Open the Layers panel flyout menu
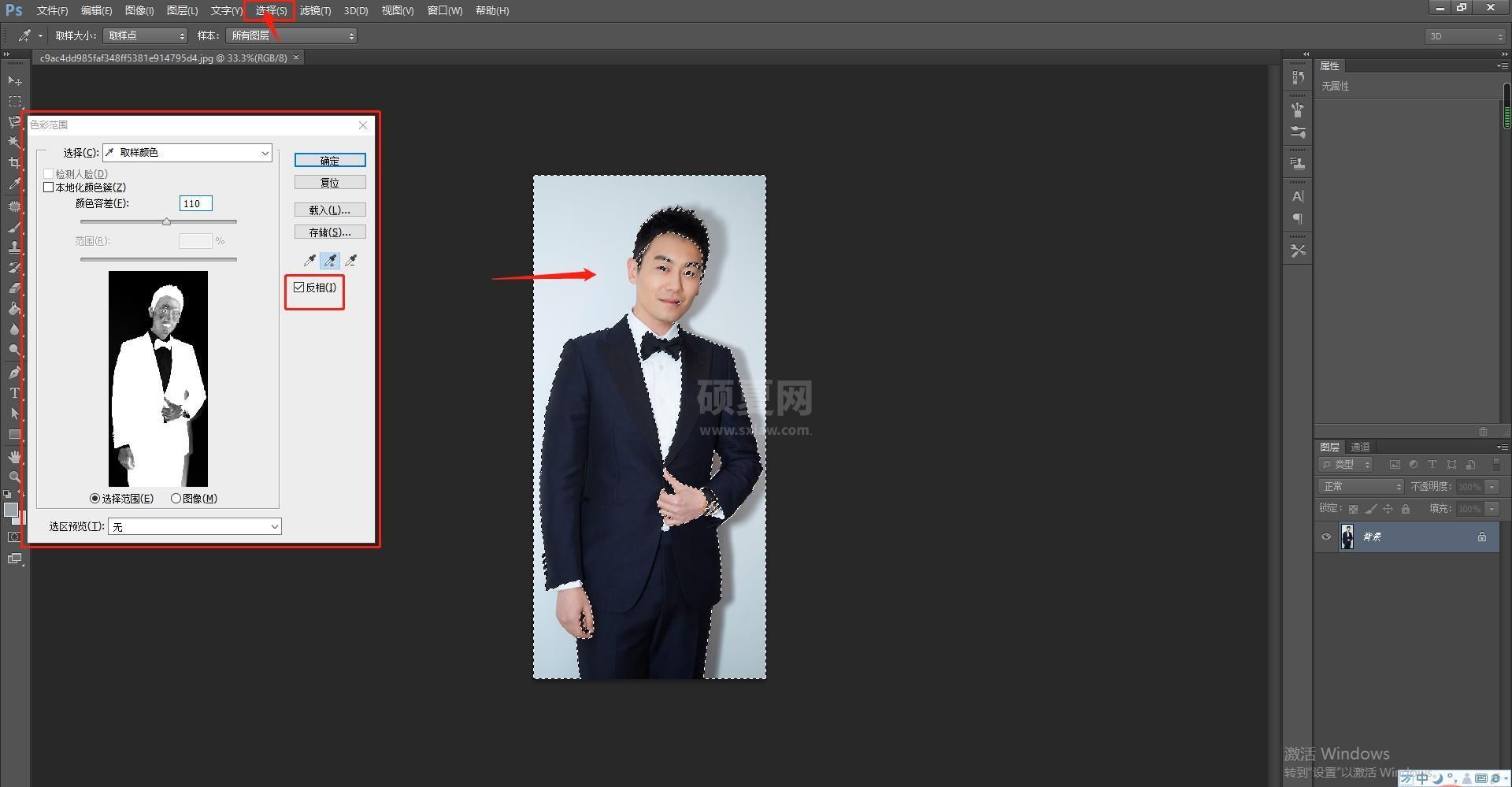Image resolution: width=1512 pixels, height=787 pixels. pyautogui.click(x=1502, y=447)
